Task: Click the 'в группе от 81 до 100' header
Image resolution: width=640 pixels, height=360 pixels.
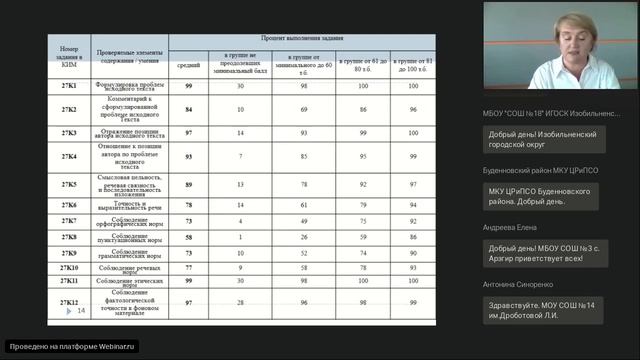Action: click(x=413, y=65)
